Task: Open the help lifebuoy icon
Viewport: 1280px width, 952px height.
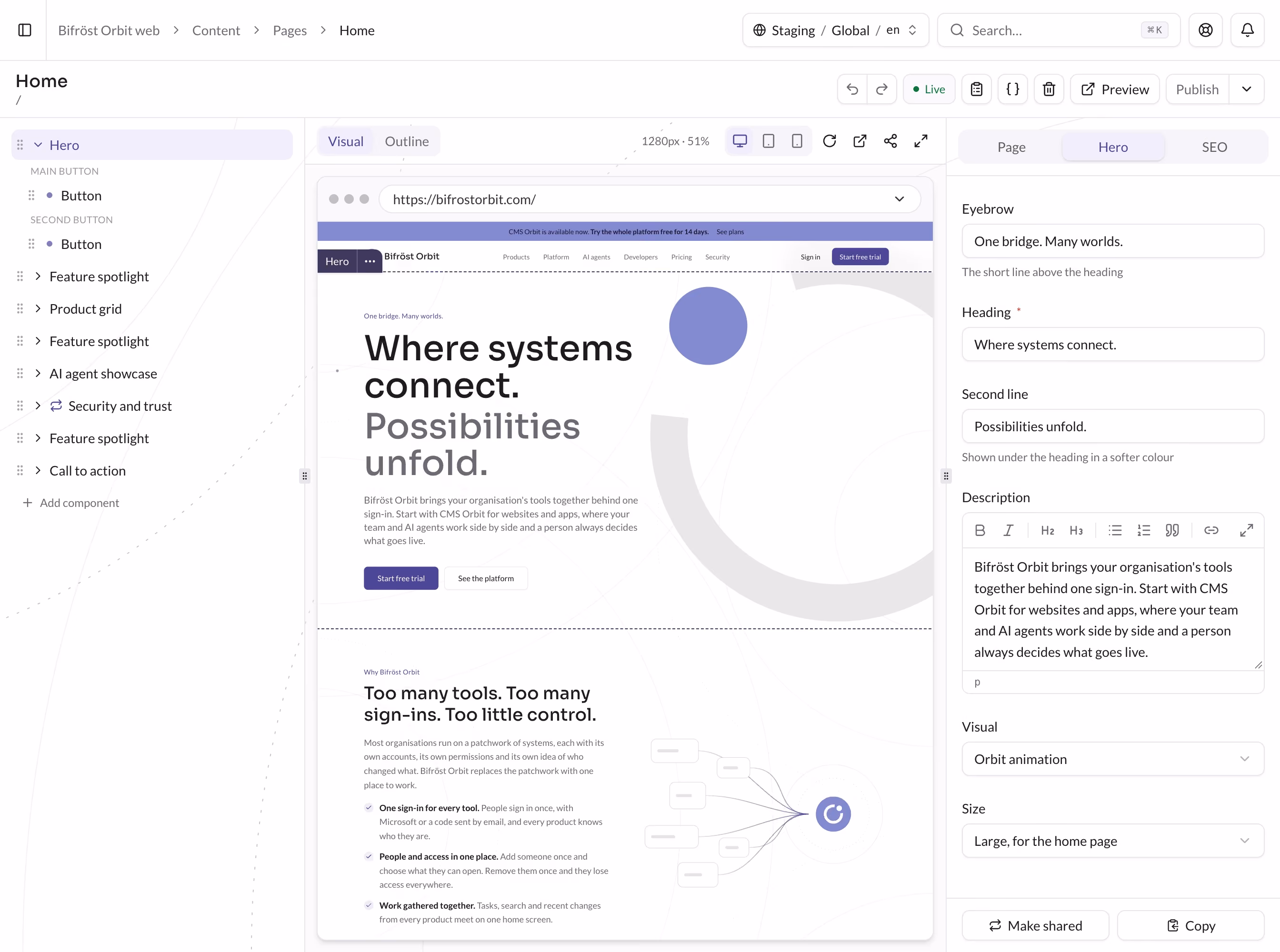Action: 1205,30
